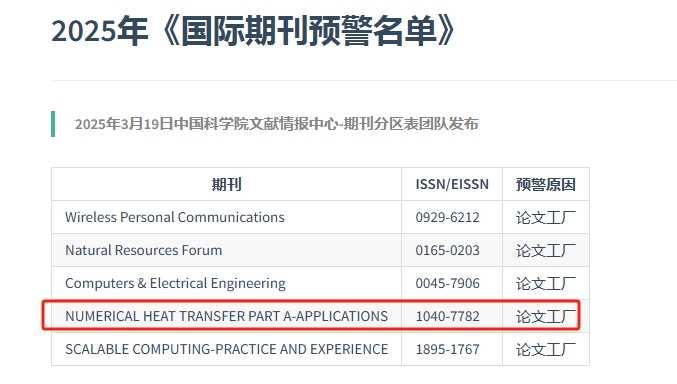Click 论文工厂 reason in highlighted Numerical Heat row
The width and height of the screenshot is (677, 384).
[x=546, y=316]
